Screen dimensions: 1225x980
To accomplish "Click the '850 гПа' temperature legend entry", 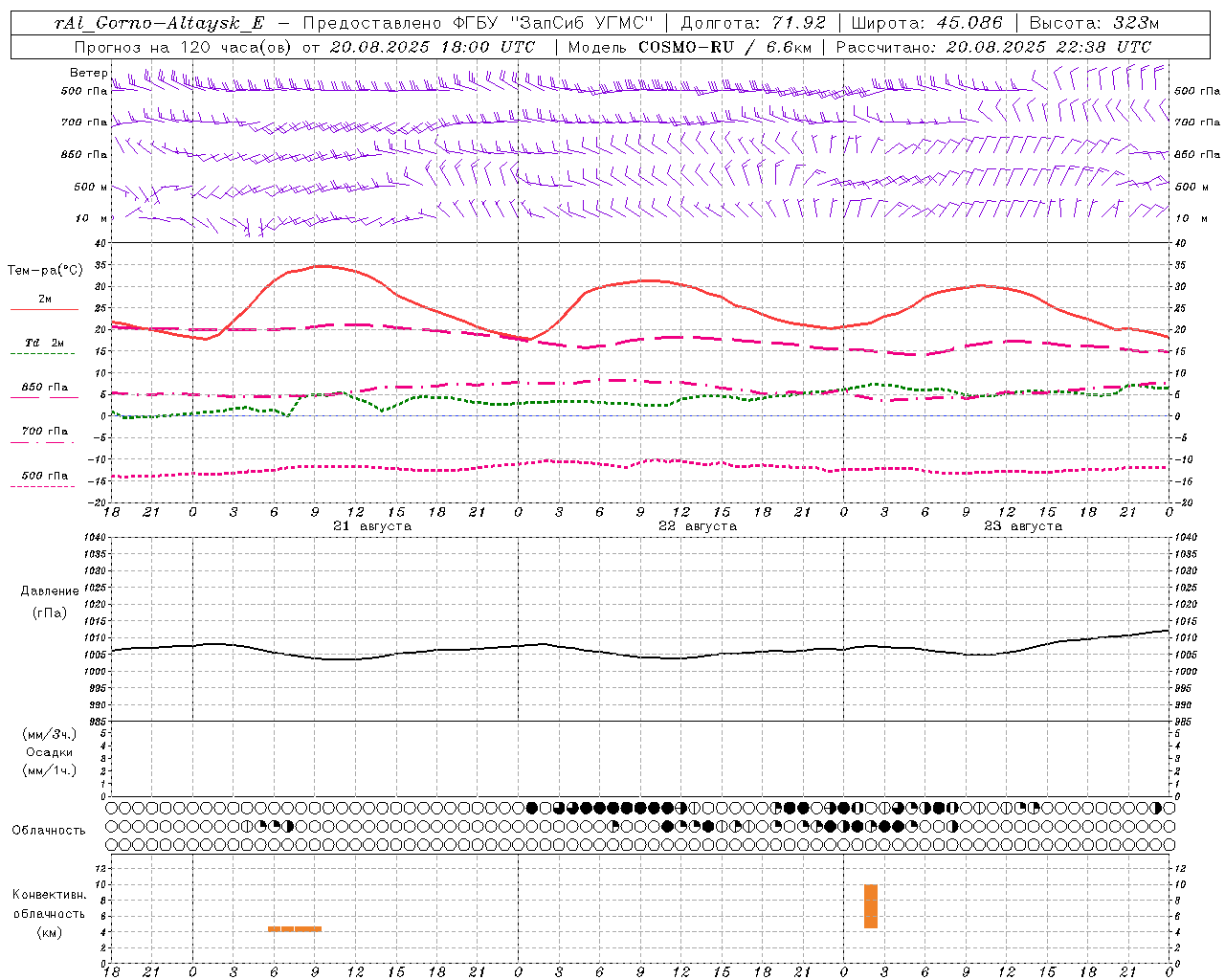I will click(x=45, y=388).
